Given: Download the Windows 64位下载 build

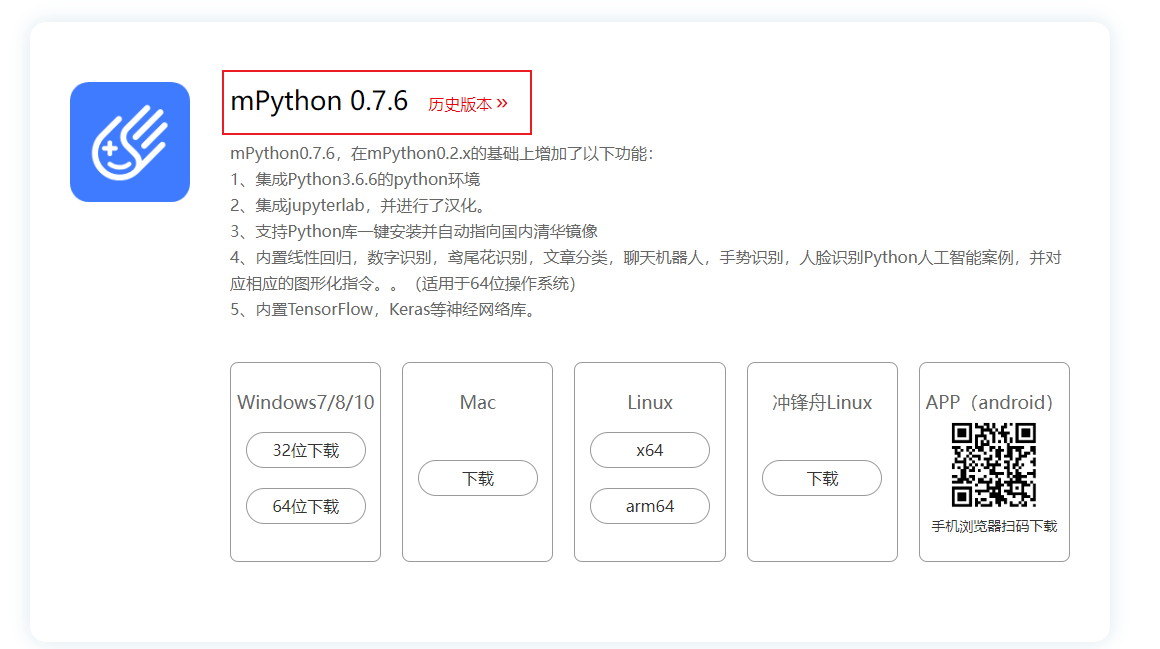Looking at the screenshot, I should tap(306, 506).
